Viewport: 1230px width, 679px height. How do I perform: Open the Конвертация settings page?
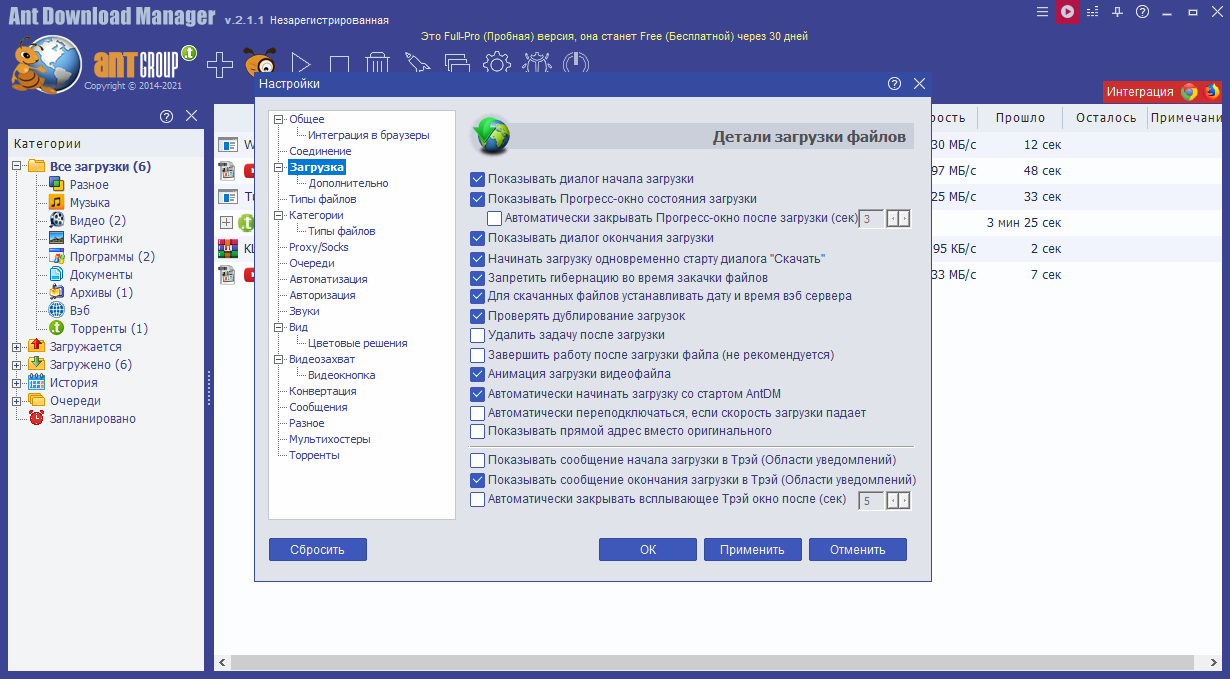point(322,391)
